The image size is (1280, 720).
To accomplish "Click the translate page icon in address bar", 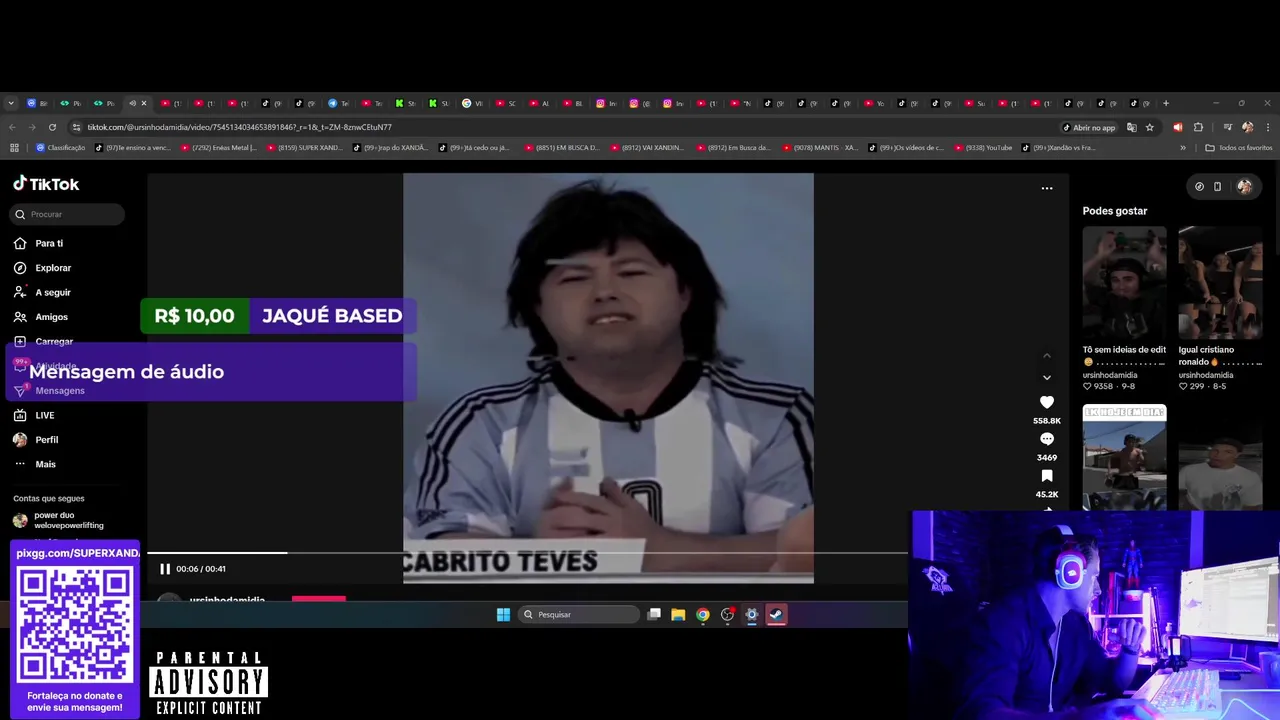I will tap(1131, 127).
